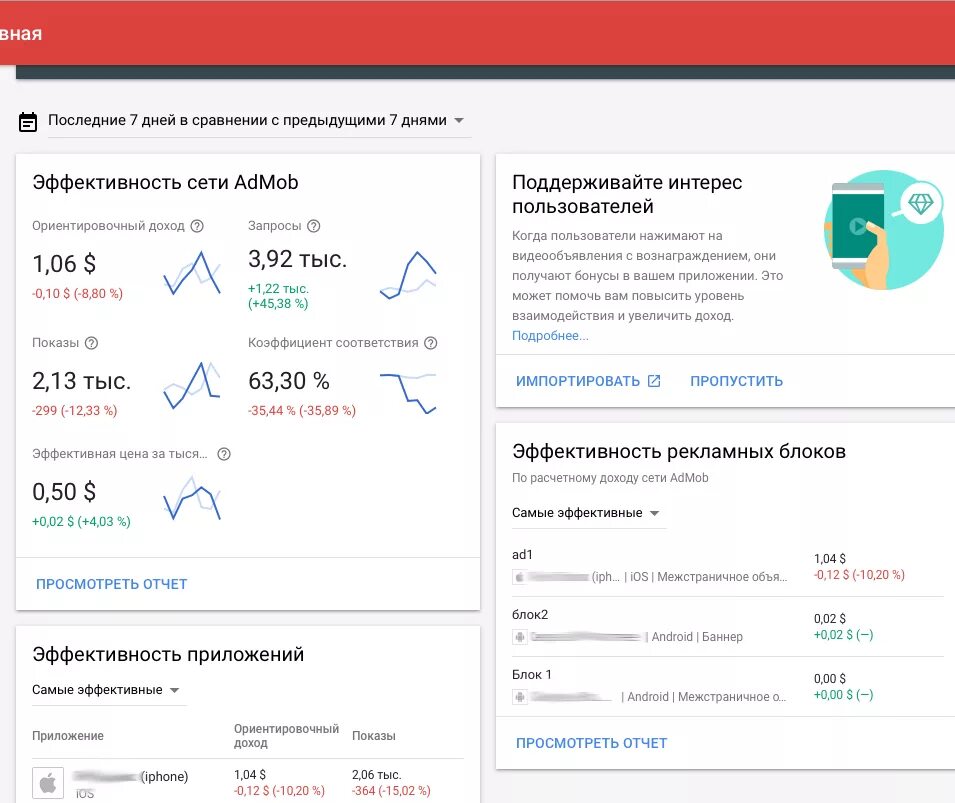The height and width of the screenshot is (803, 955).
Task: Click the rewarded video phone illustration
Action: 884,230
